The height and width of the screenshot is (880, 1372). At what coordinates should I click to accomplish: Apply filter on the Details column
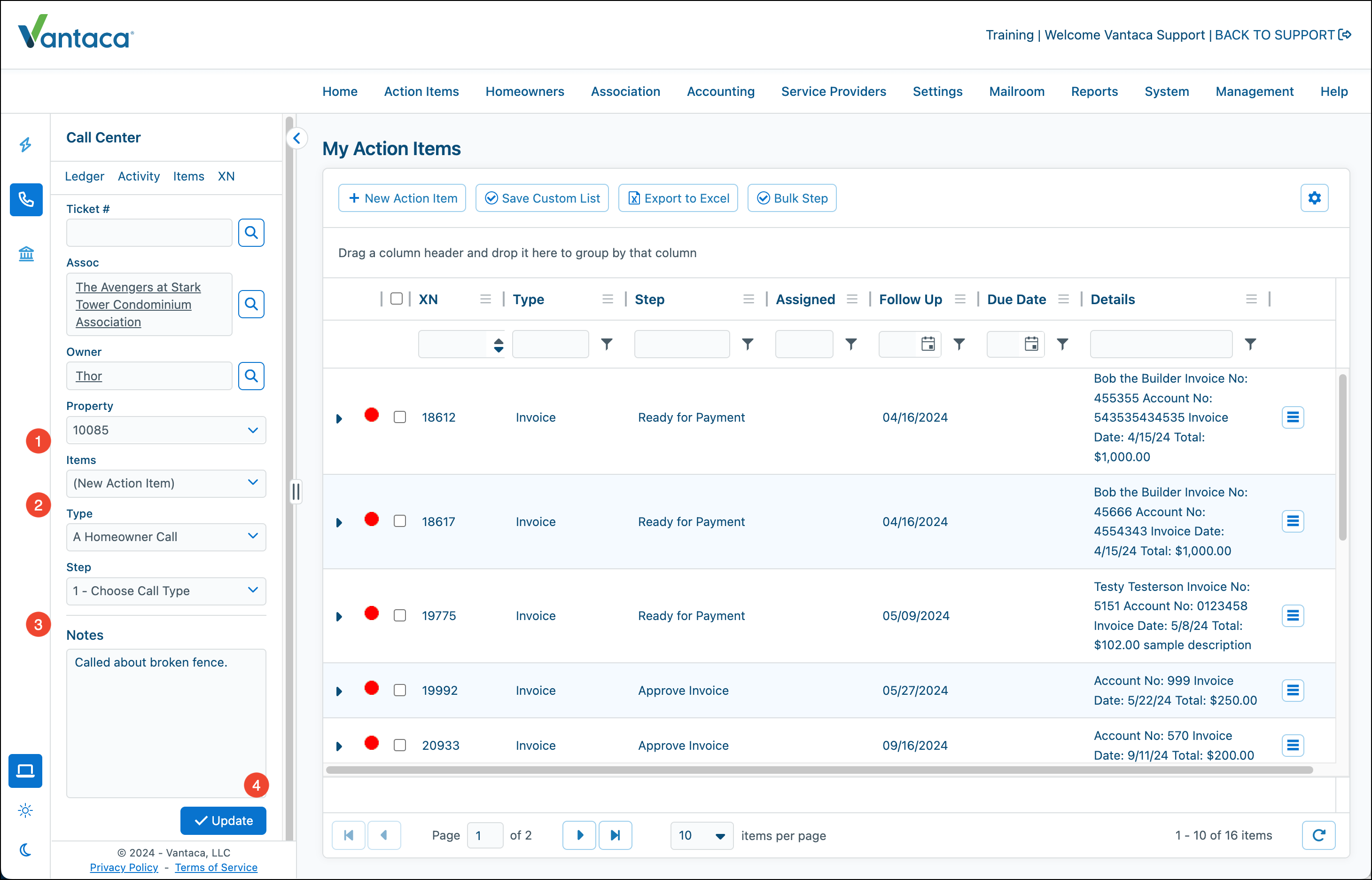pos(1250,344)
